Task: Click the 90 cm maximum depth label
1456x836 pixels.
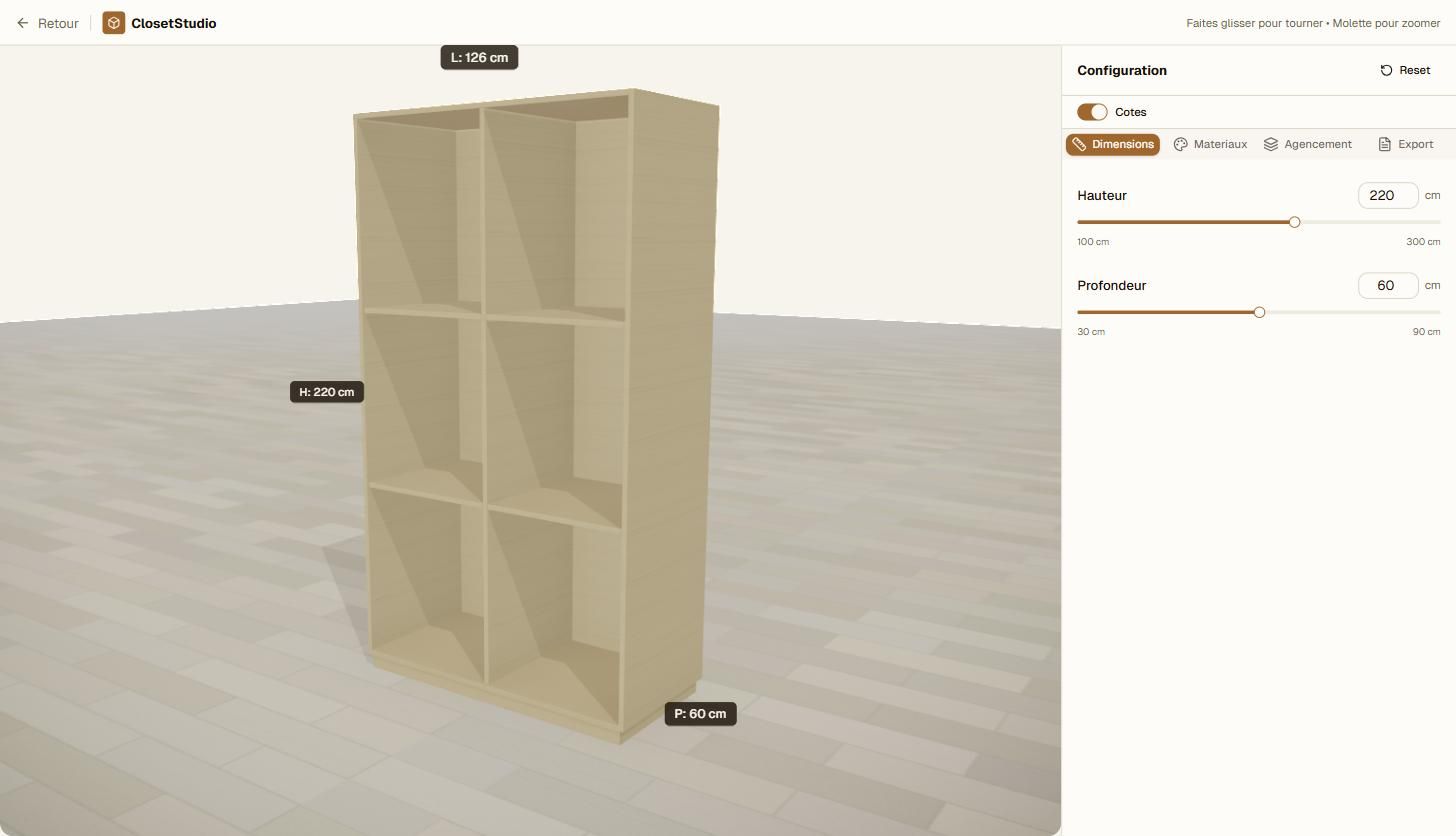Action: click(1426, 332)
